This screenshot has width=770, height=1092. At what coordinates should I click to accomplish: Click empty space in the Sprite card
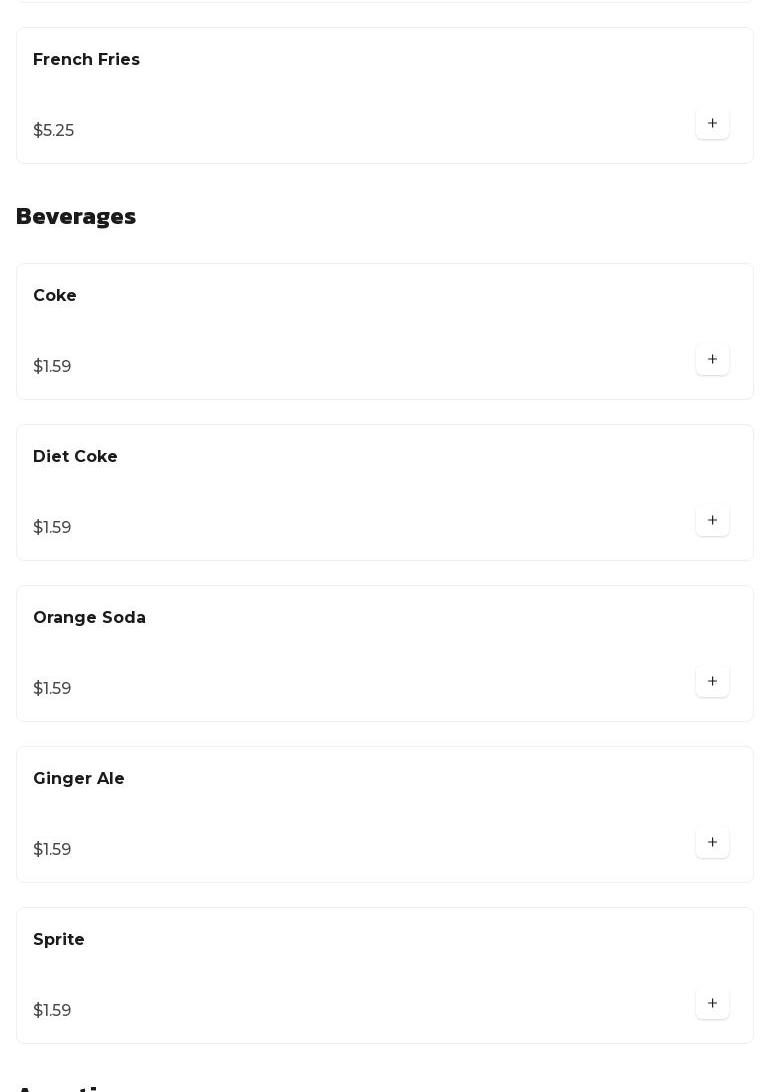(380, 975)
